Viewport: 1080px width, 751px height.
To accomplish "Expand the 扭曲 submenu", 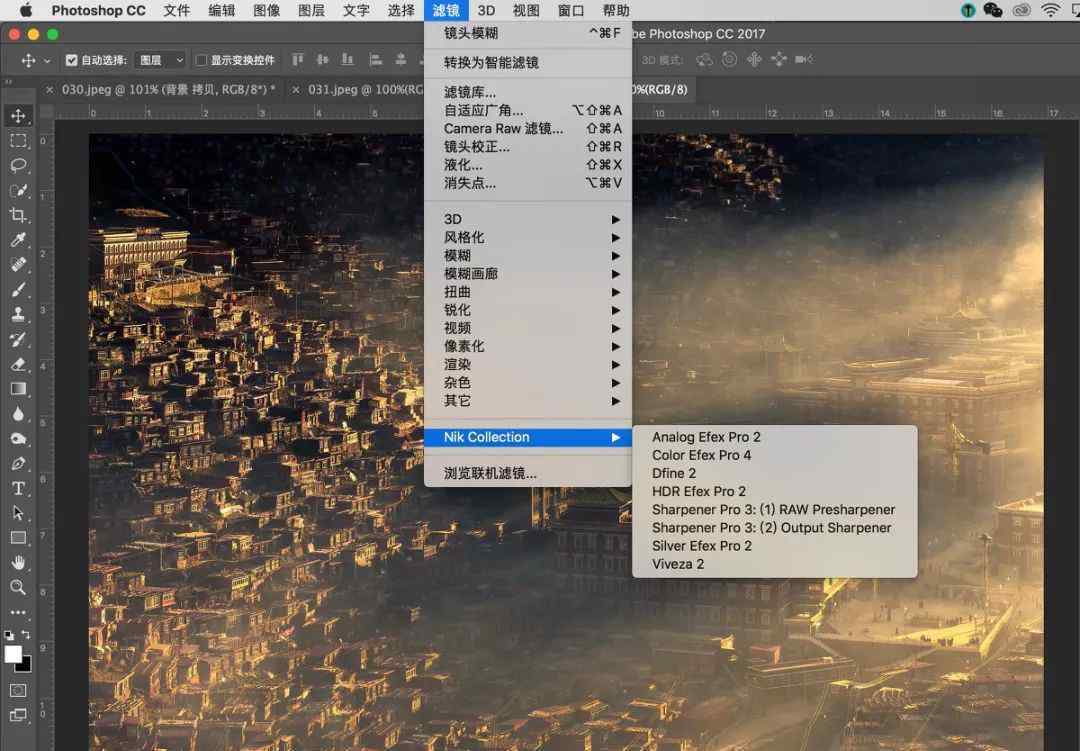I will tap(528, 291).
